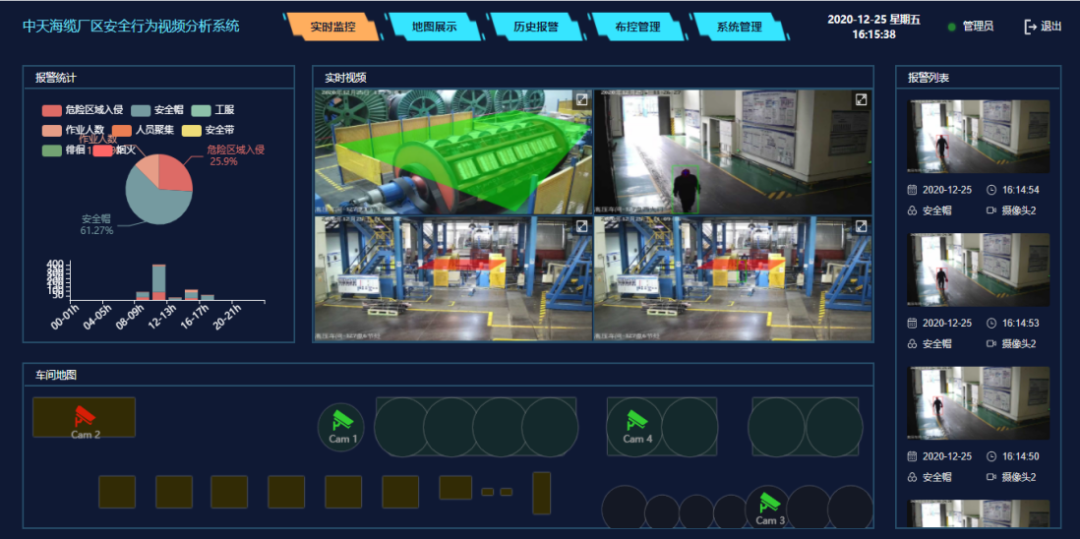Click clock icon next to 16:14:50
Image resolution: width=1080 pixels, height=539 pixels.
click(992, 456)
